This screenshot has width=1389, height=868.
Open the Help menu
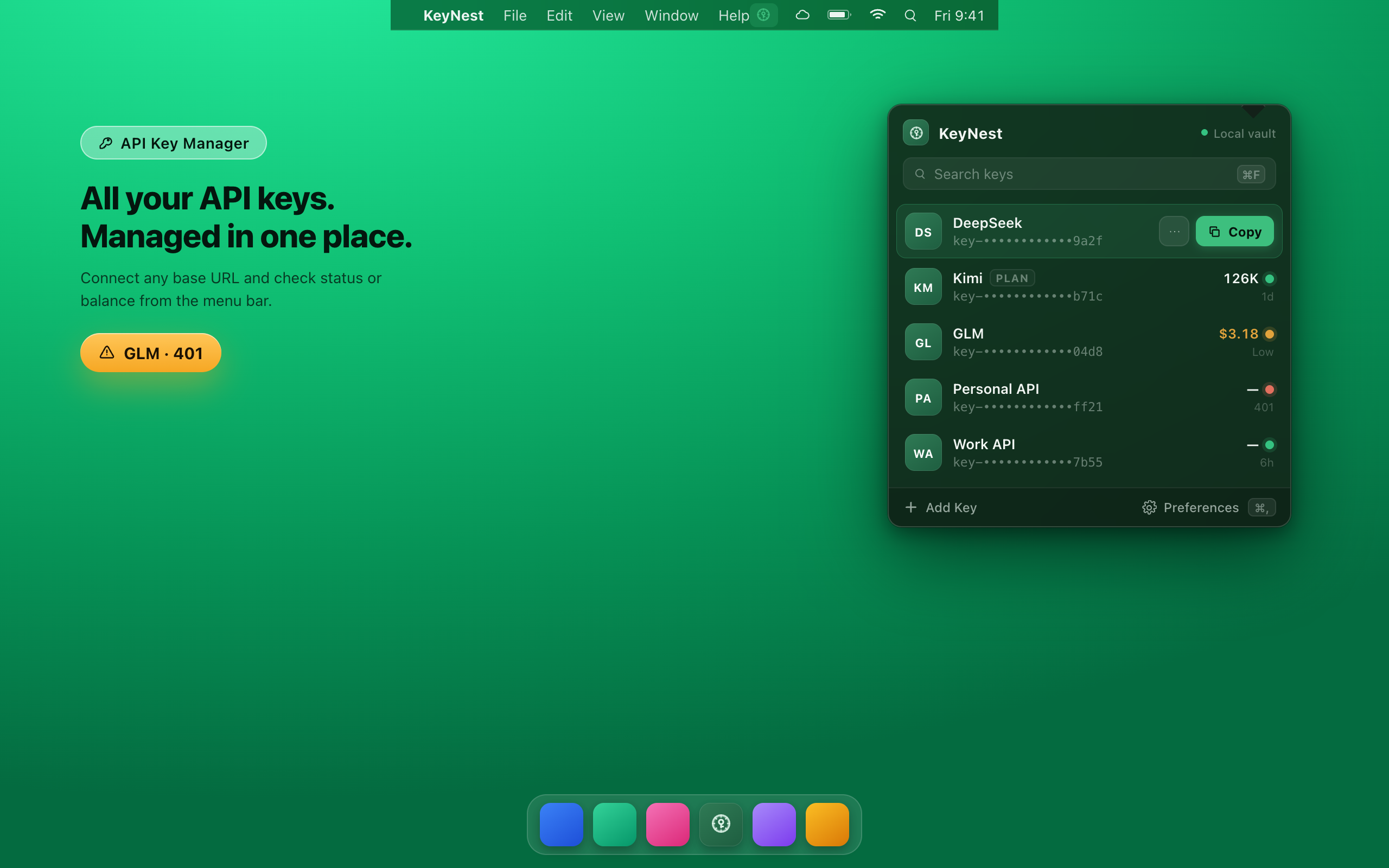[x=734, y=16]
